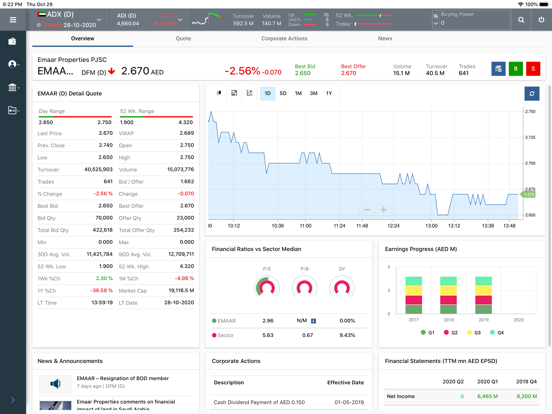This screenshot has height=414, width=552.
Task: Select the 1M chart period
Action: pos(299,93)
